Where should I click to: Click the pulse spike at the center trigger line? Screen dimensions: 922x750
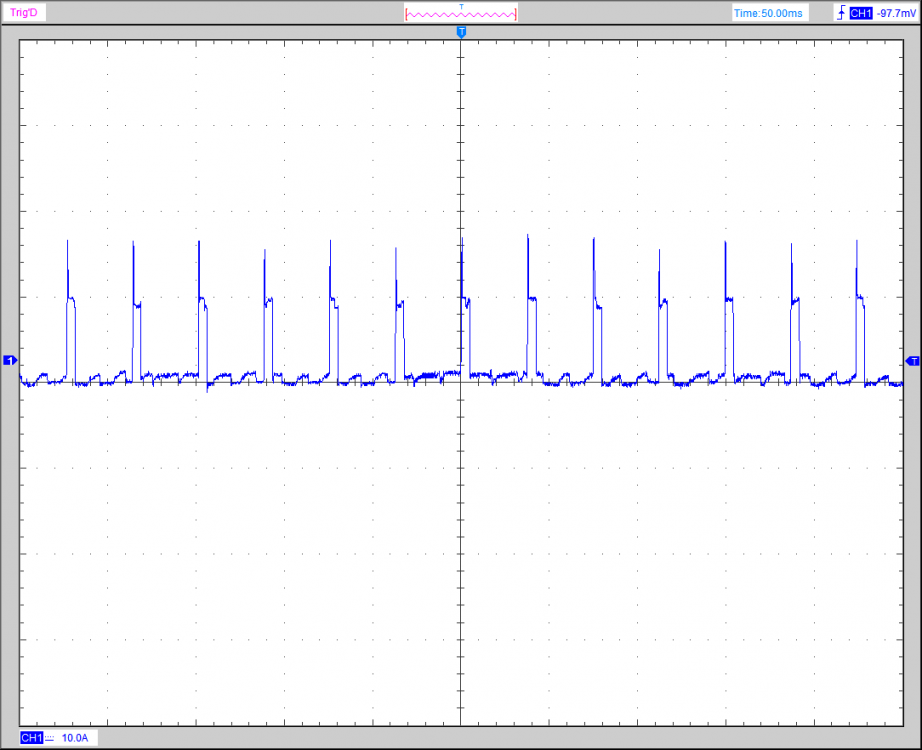462,240
